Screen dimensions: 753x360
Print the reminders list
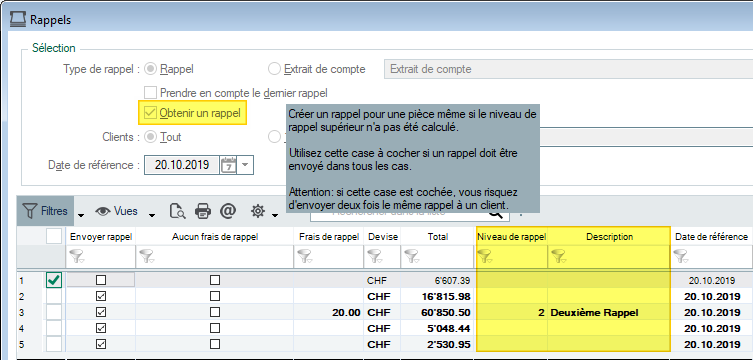pyautogui.click(x=203, y=211)
